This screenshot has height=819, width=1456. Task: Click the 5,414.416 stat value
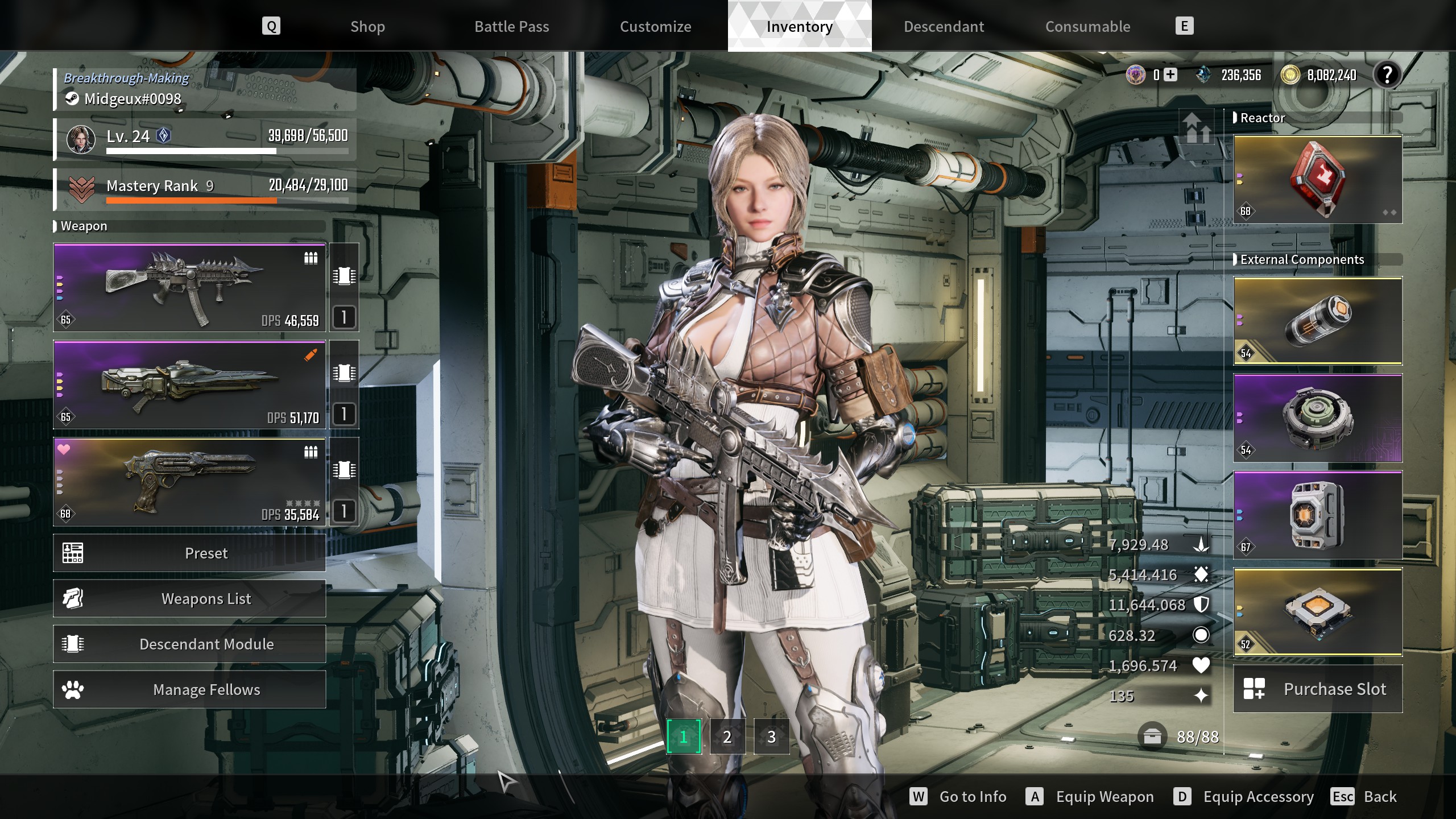[x=1142, y=574]
